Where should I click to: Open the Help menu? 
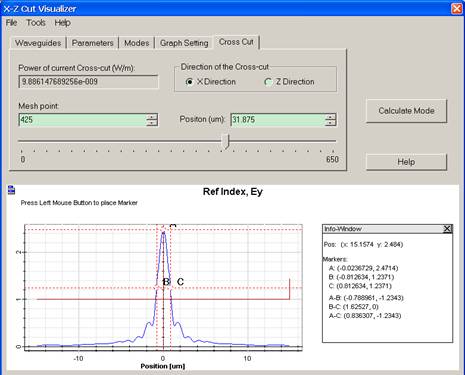pyautogui.click(x=62, y=23)
